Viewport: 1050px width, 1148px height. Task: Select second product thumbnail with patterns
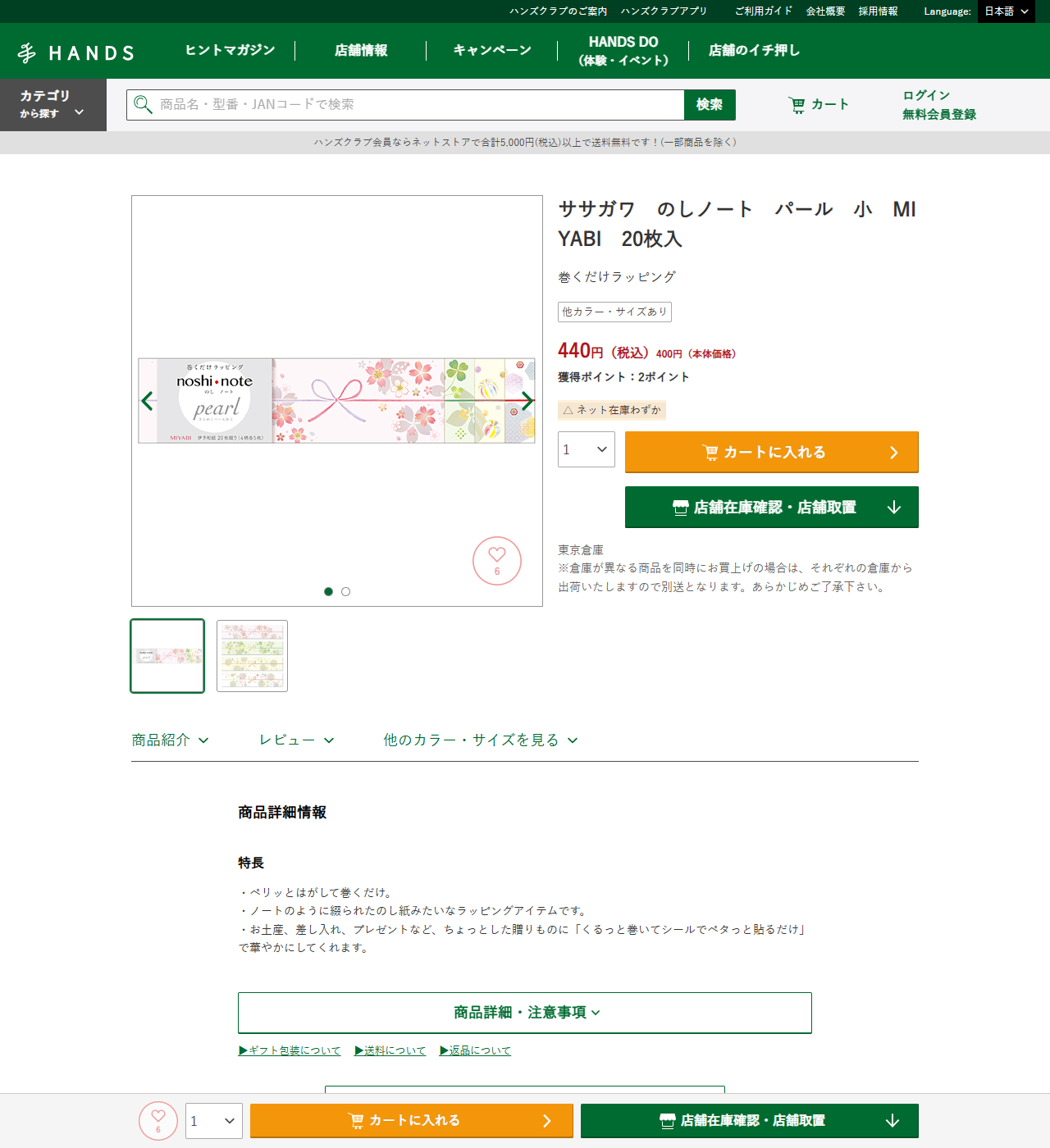point(252,656)
